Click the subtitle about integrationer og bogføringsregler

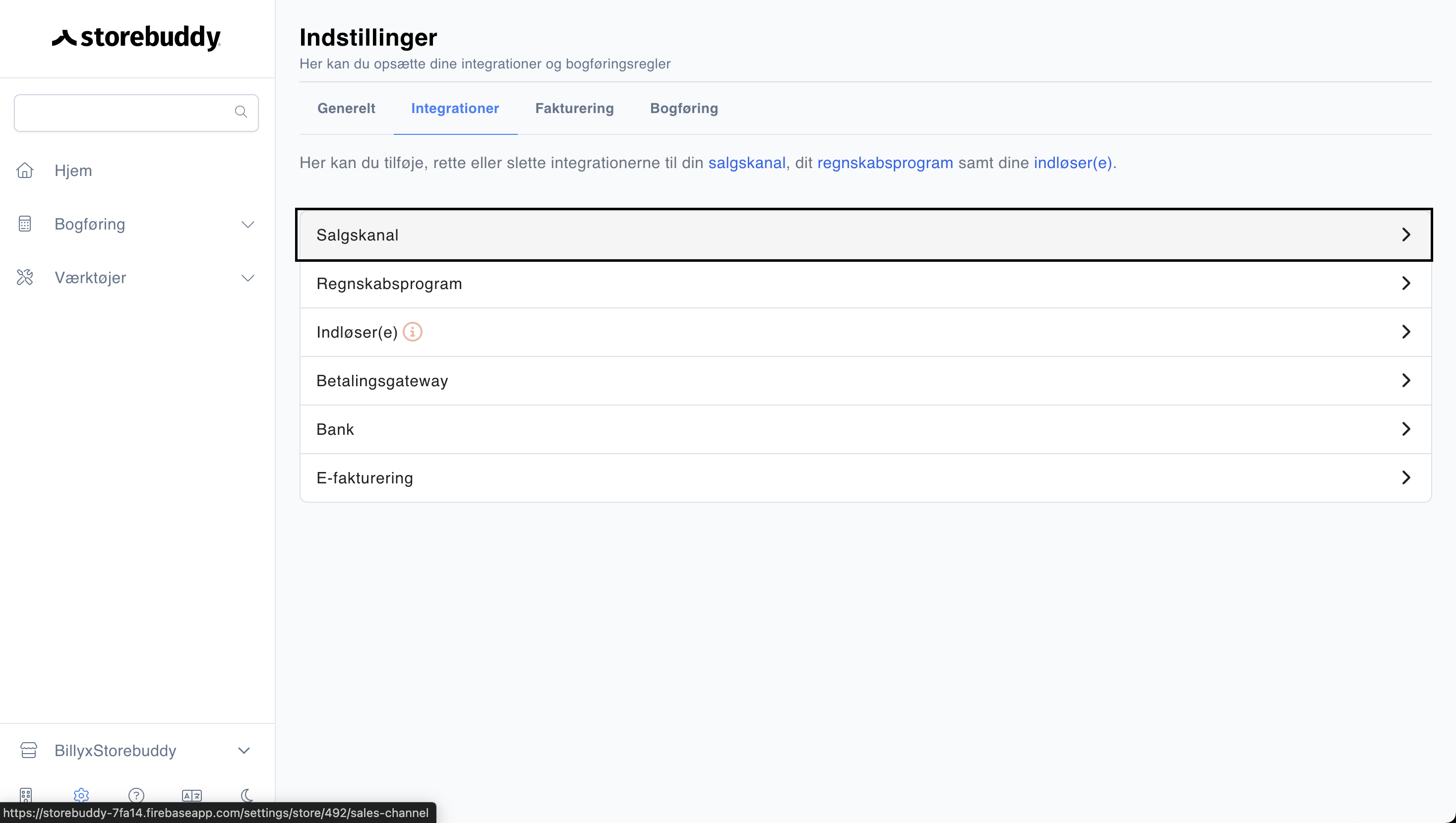click(485, 64)
